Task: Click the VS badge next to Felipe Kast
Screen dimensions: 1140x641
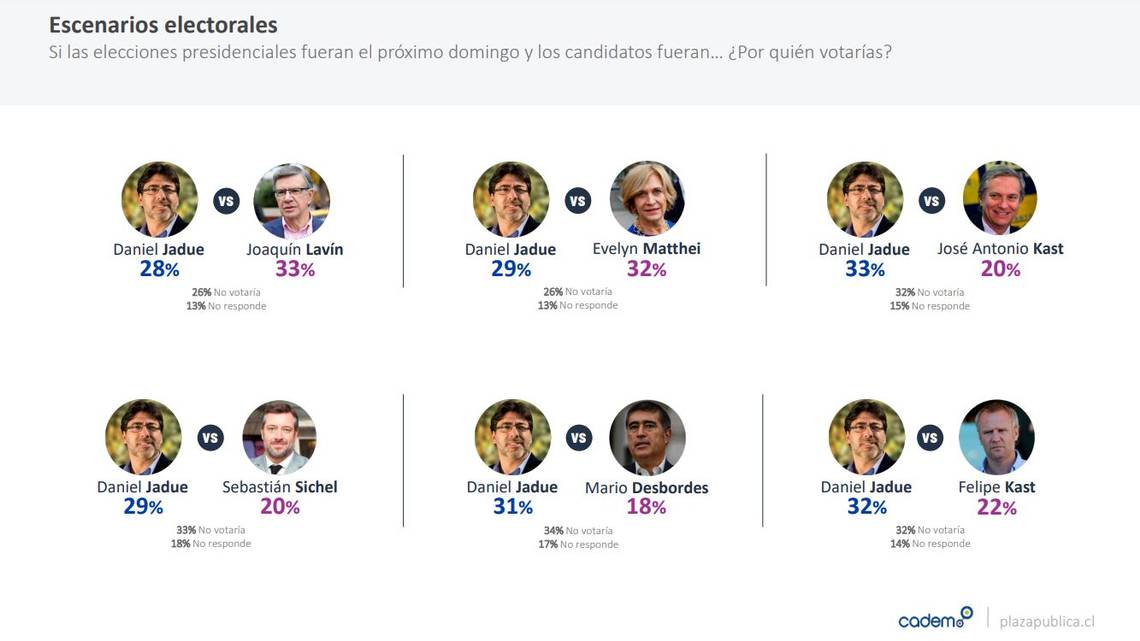Action: point(930,438)
